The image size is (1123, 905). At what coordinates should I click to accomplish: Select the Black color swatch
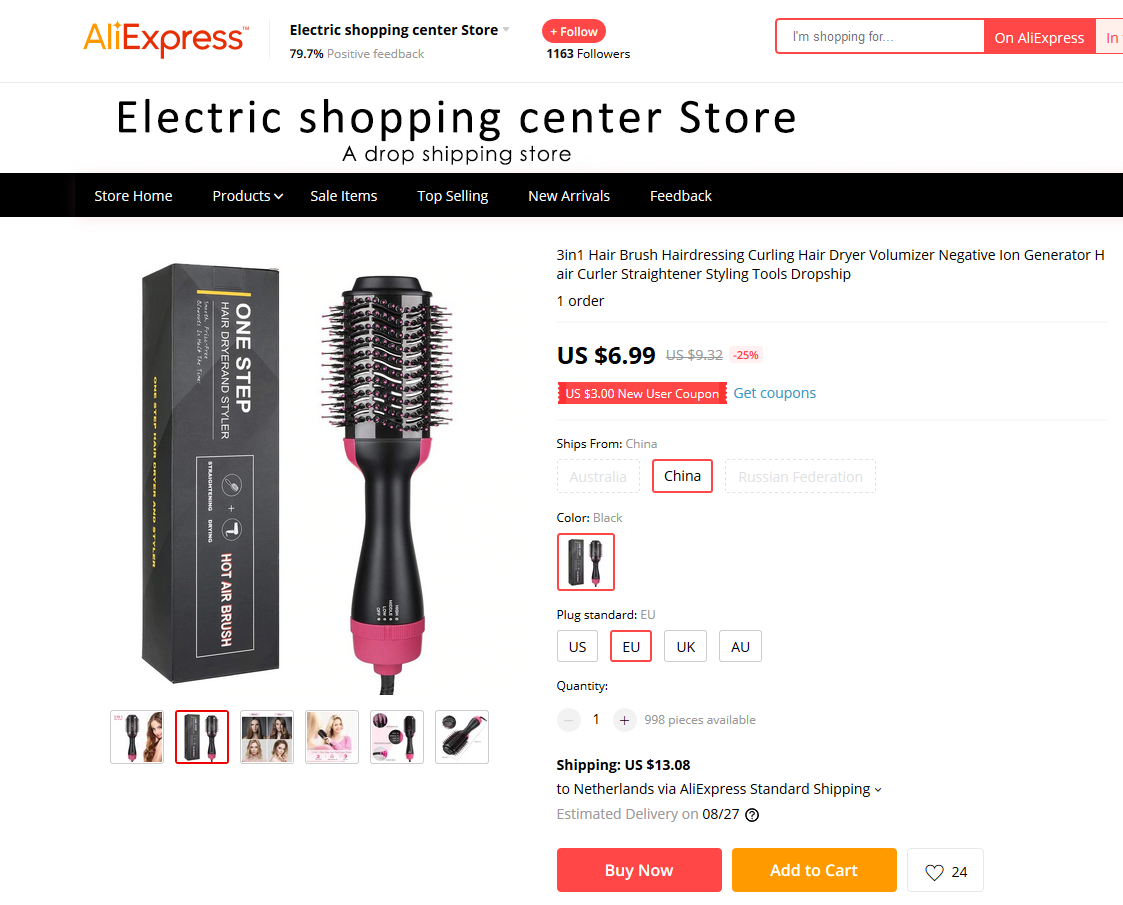click(x=586, y=562)
